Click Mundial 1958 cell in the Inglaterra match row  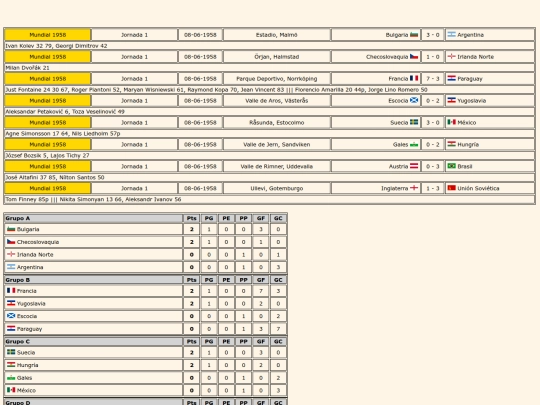click(x=48, y=188)
